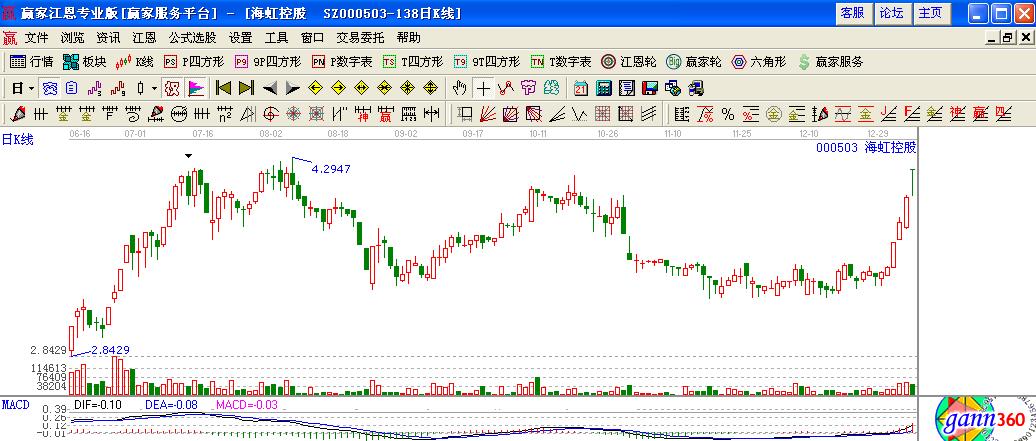This screenshot has height=441, width=1036.
Task: Open the 六角形 hexagon chart tool
Action: click(x=759, y=62)
